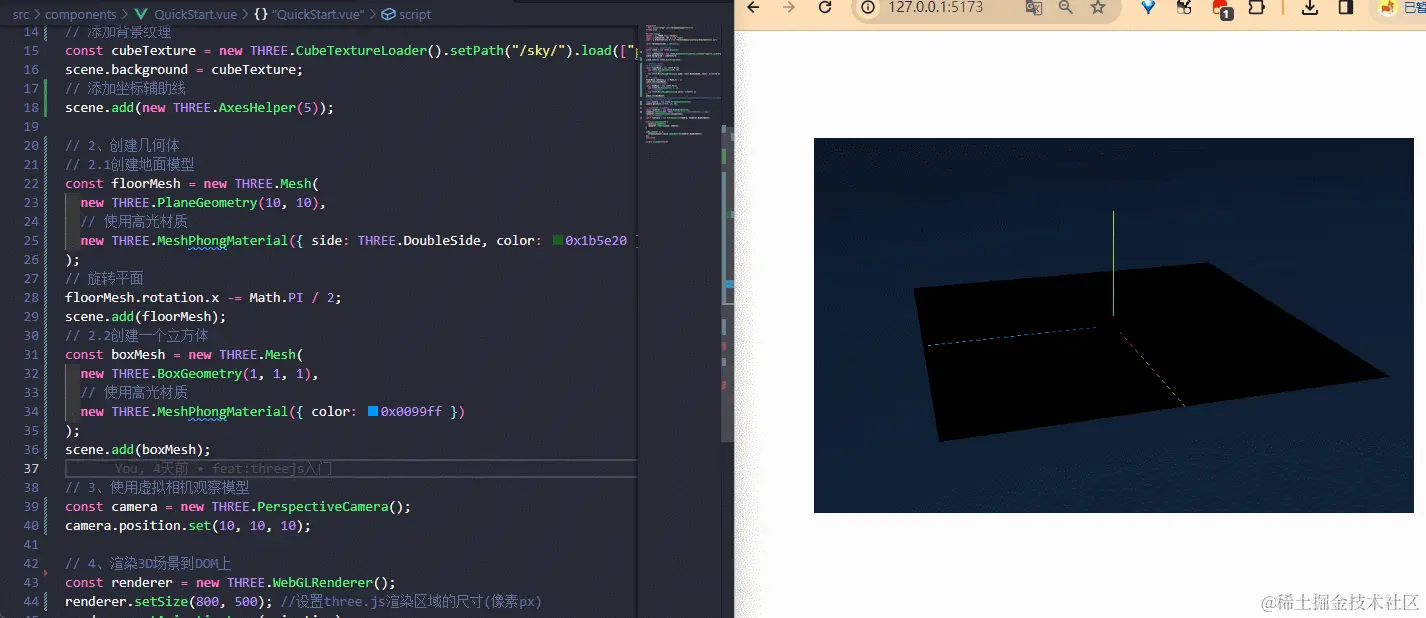Open the browser downloads icon
The height and width of the screenshot is (618, 1426).
(x=1310, y=8)
